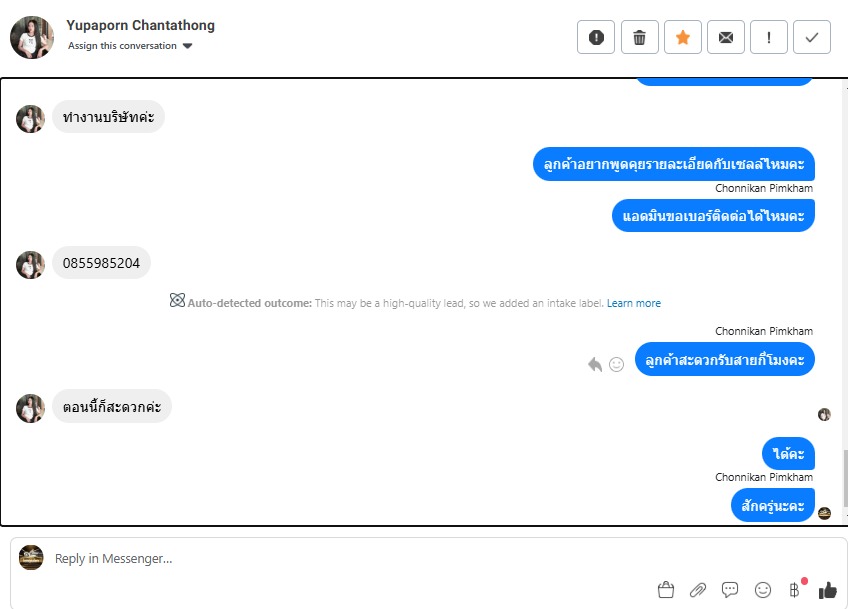This screenshot has width=848, height=609.
Task: Mark conversation as spam with exclamation-circle icon
Action: [595, 37]
